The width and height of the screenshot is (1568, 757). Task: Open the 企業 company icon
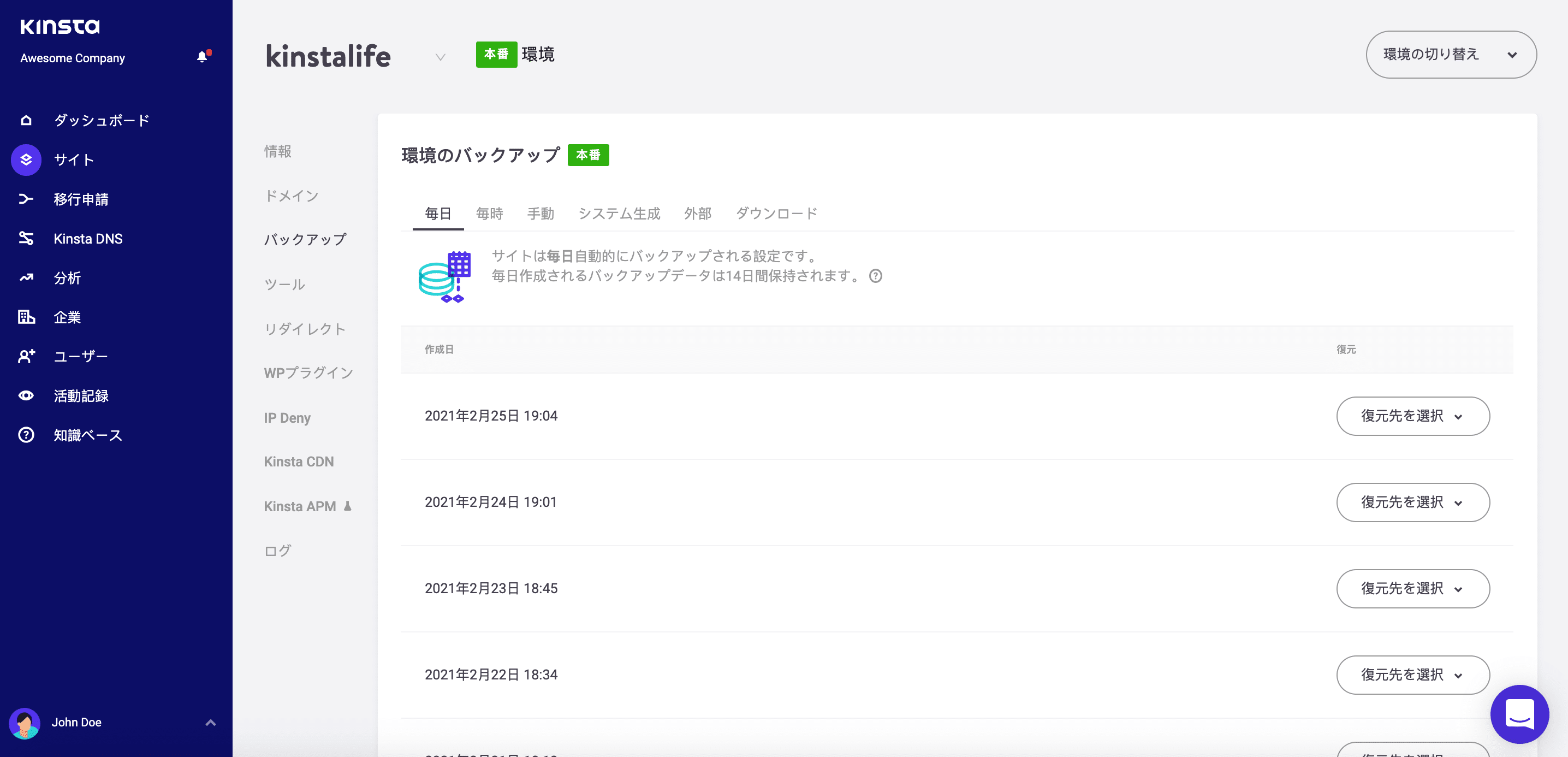26,317
